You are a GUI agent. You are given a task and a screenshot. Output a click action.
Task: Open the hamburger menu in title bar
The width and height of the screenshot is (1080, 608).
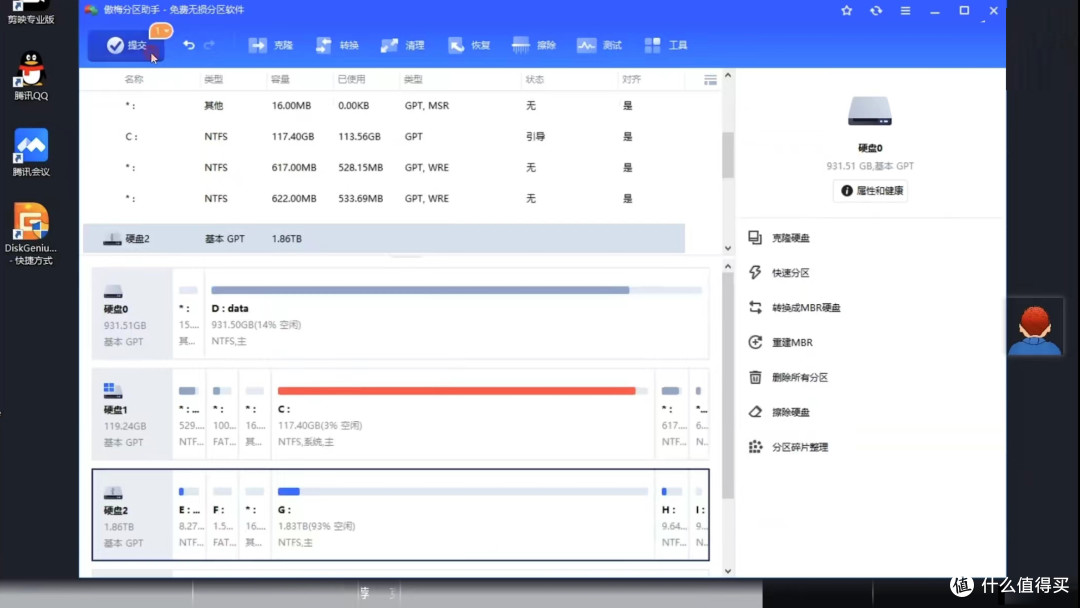click(905, 10)
